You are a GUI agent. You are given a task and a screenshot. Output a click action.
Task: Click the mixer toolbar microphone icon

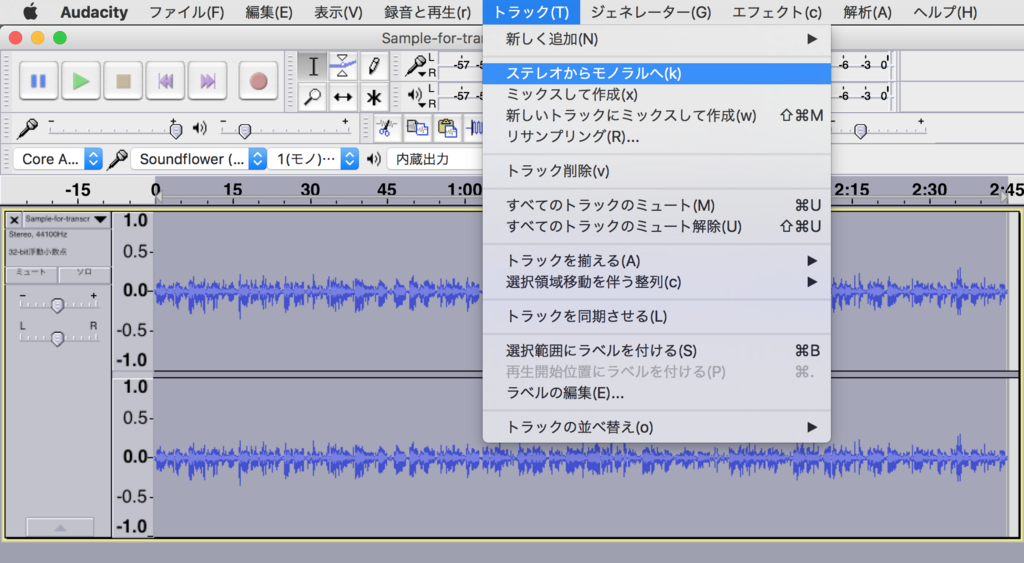coord(27,129)
